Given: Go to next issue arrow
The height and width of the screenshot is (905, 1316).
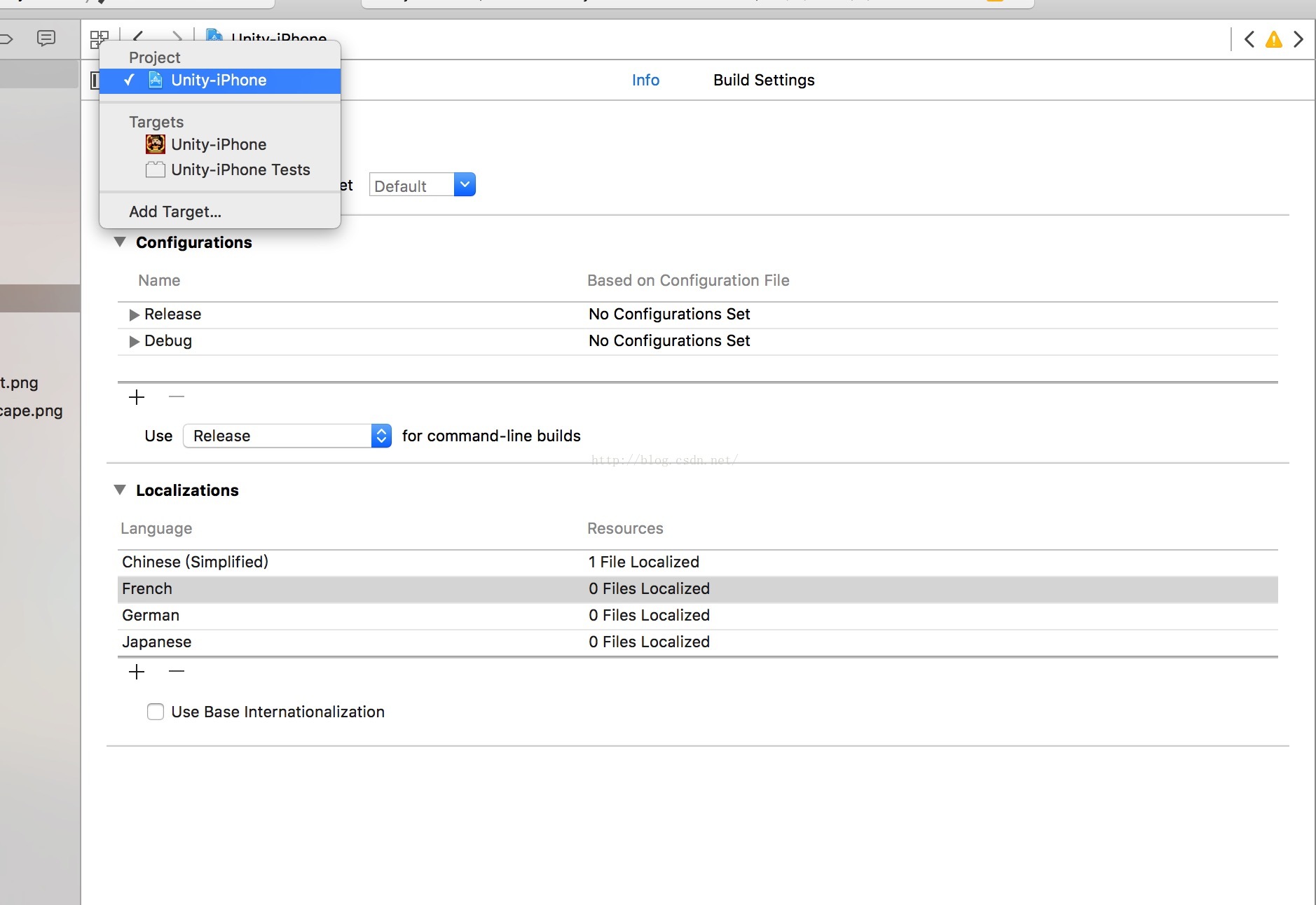Looking at the screenshot, I should pos(1298,39).
